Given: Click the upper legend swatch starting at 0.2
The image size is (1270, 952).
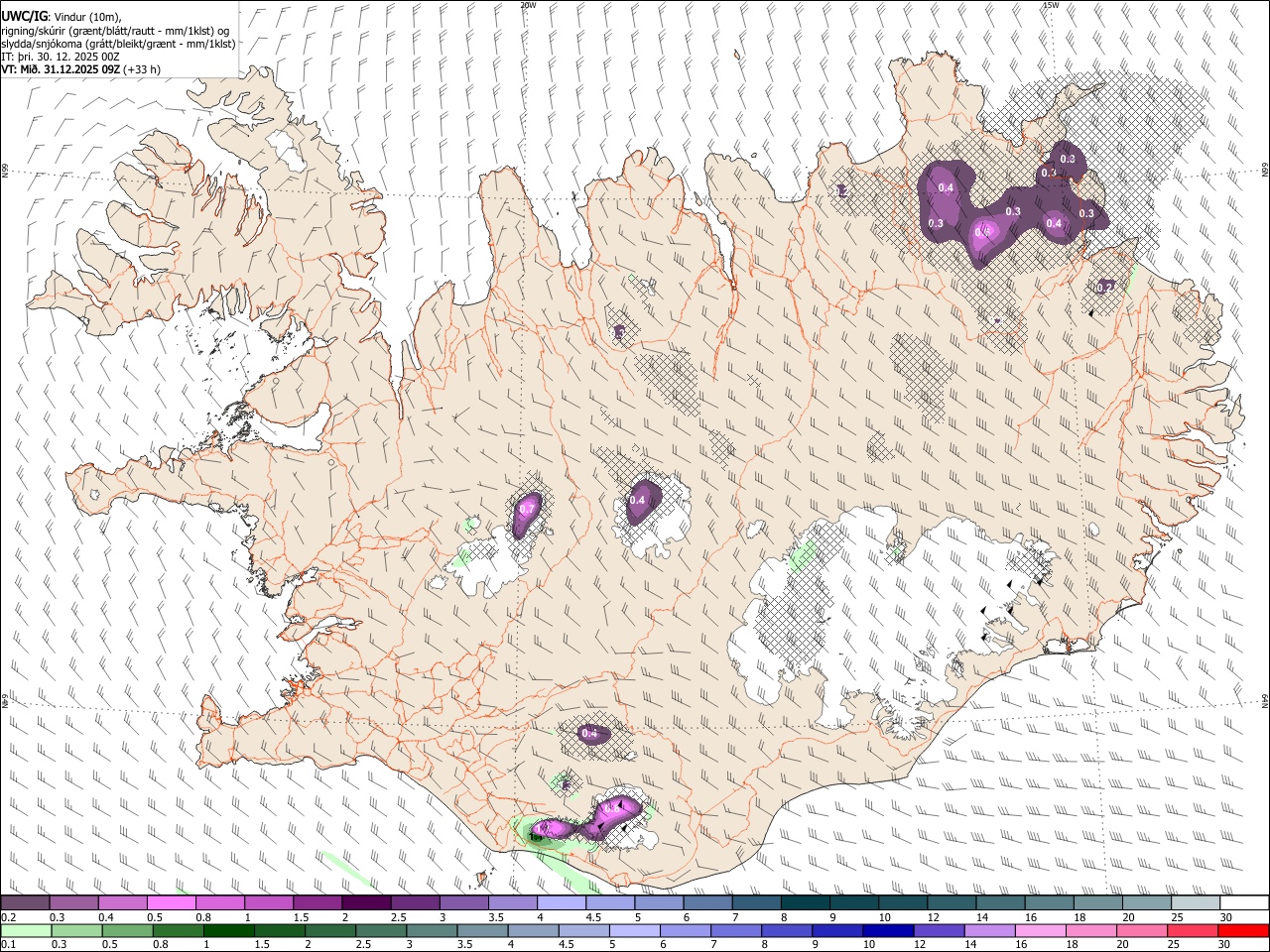Looking at the screenshot, I should tap(26, 903).
